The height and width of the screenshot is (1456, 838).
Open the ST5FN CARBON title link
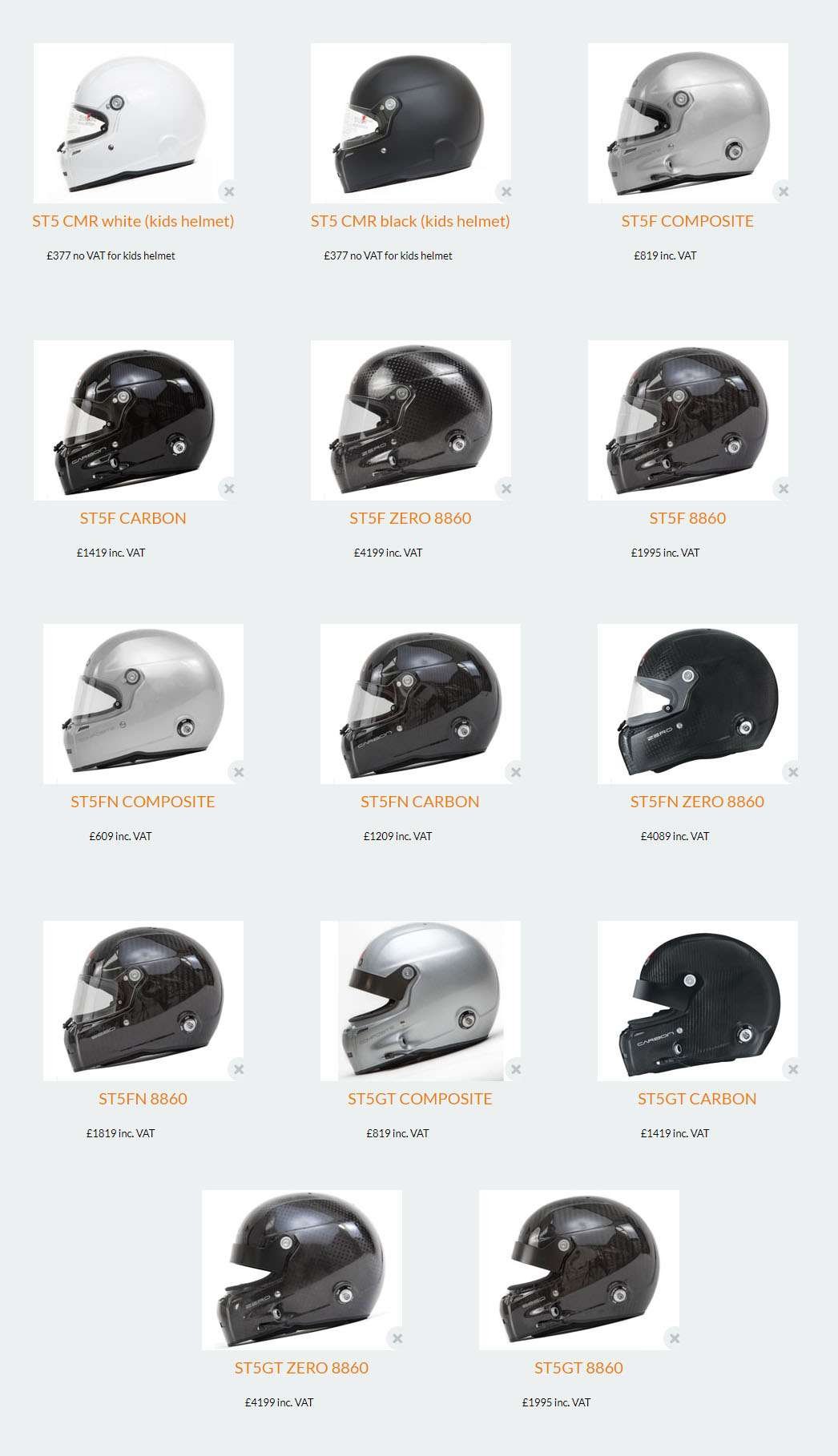point(420,802)
